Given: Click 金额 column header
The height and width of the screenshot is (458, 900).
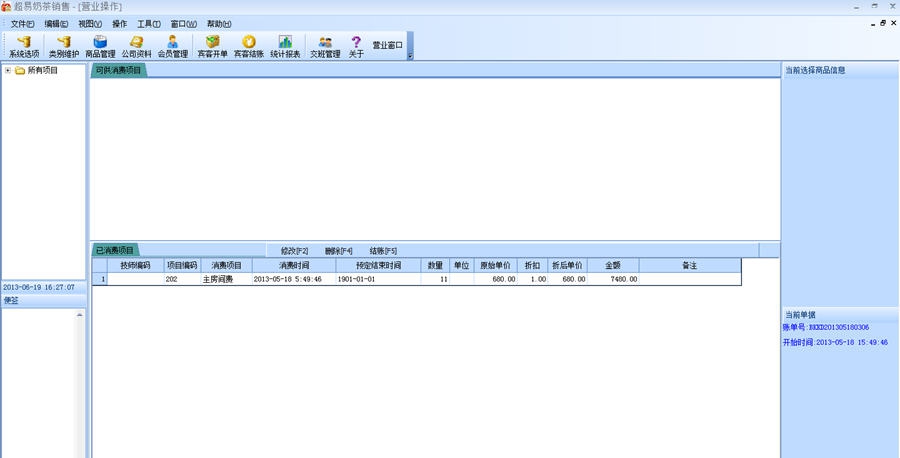Looking at the screenshot, I should [613, 266].
